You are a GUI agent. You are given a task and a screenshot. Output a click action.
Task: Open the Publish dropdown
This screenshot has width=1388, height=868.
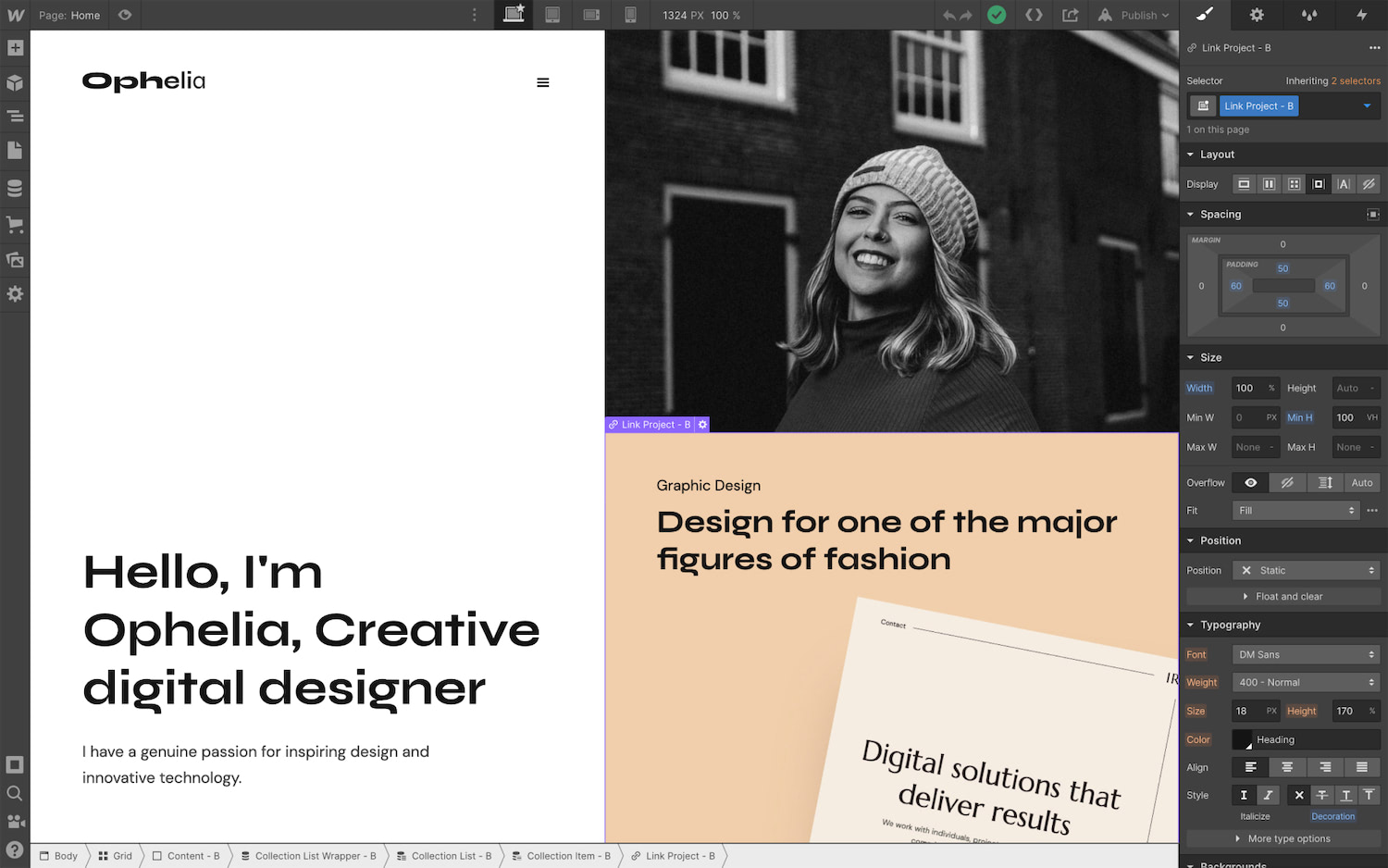click(x=1134, y=15)
